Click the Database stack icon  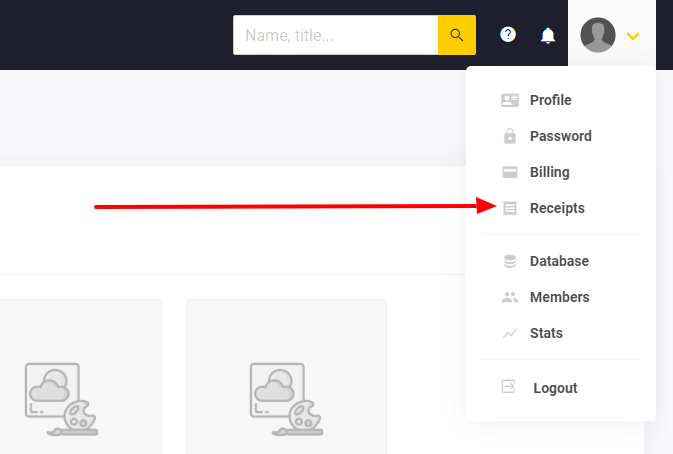point(510,261)
